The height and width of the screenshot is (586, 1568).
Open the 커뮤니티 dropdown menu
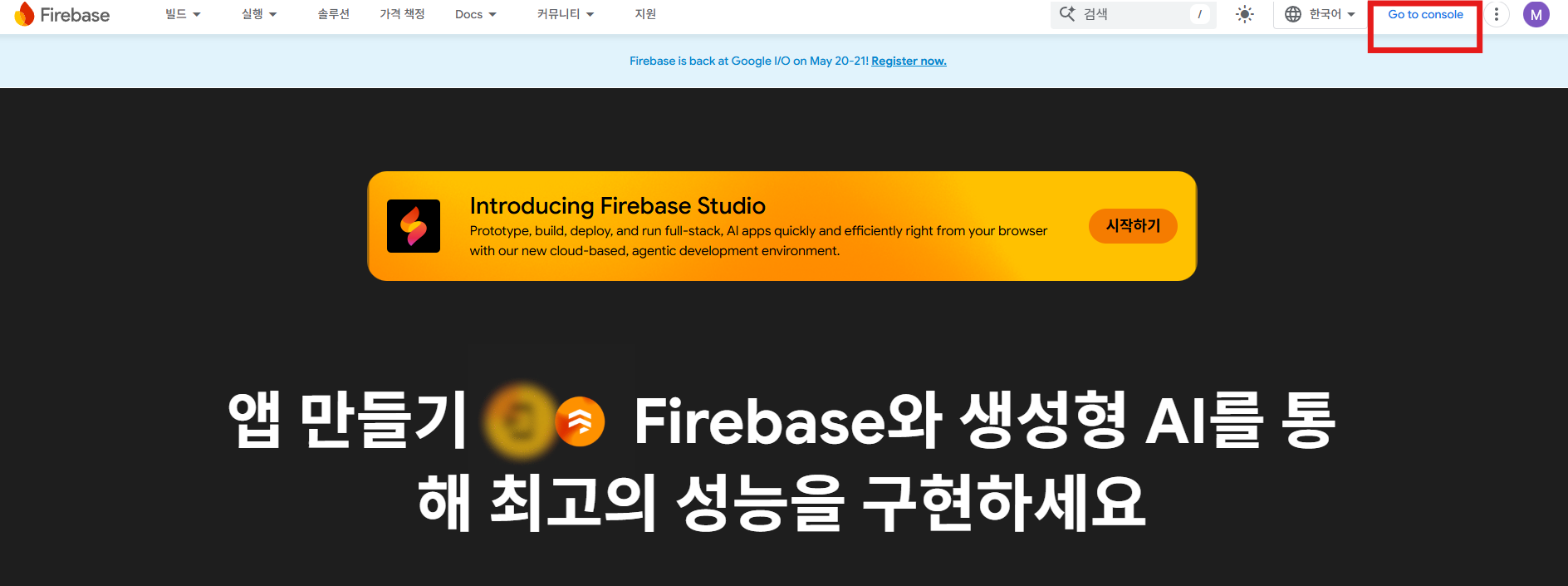pyautogui.click(x=566, y=14)
